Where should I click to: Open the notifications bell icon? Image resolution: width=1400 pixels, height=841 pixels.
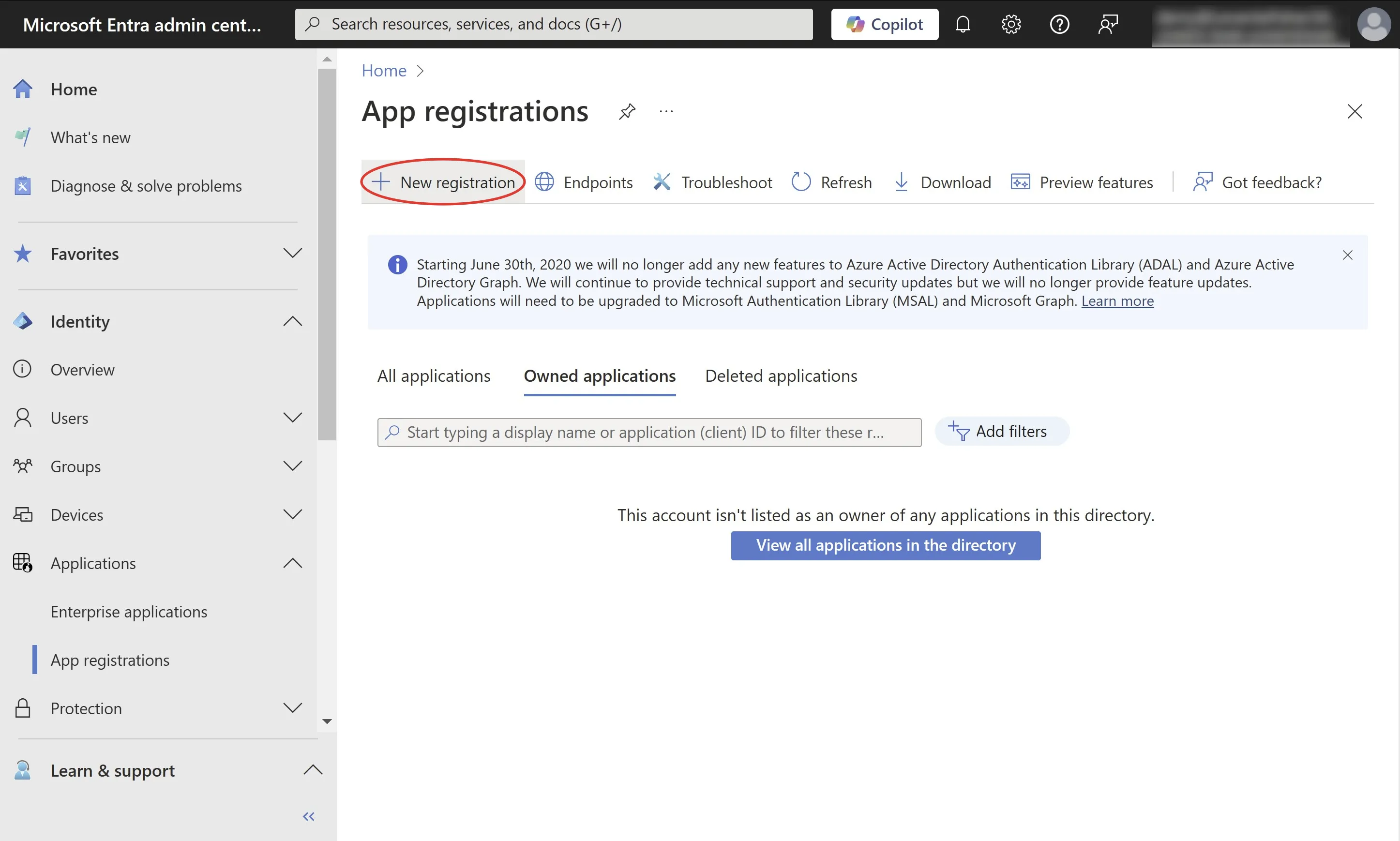[x=963, y=24]
